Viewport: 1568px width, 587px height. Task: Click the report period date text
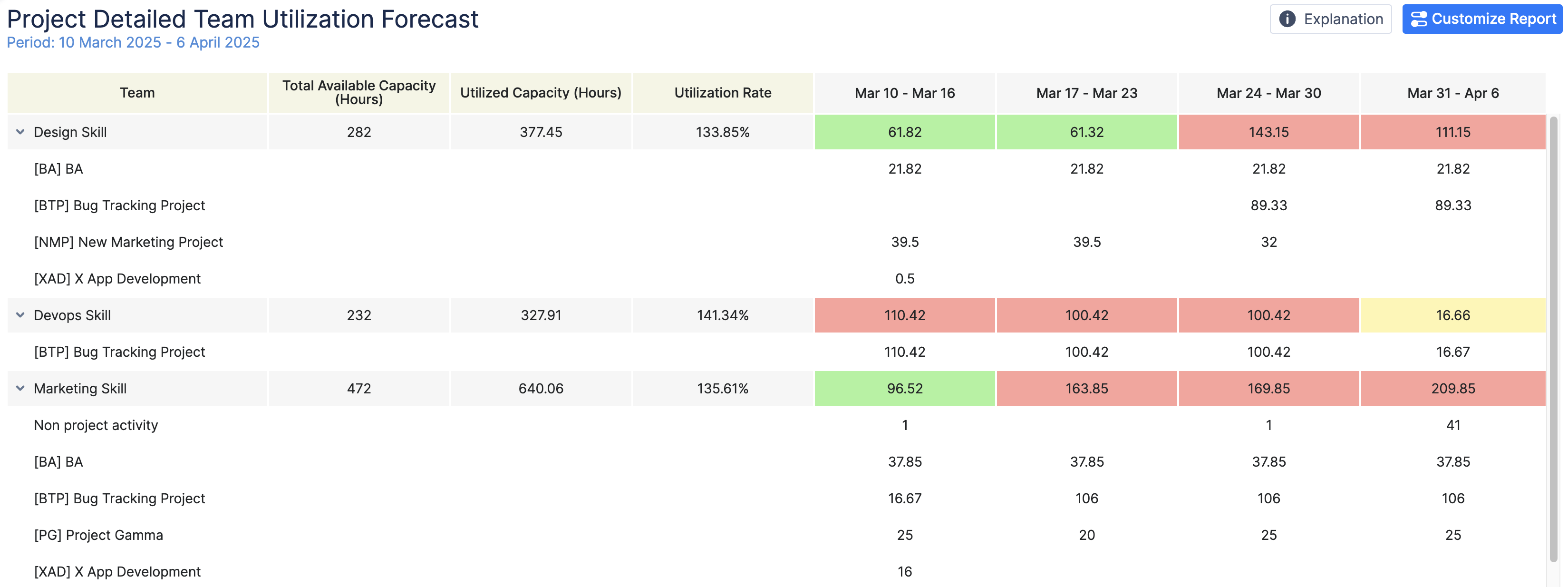[133, 43]
